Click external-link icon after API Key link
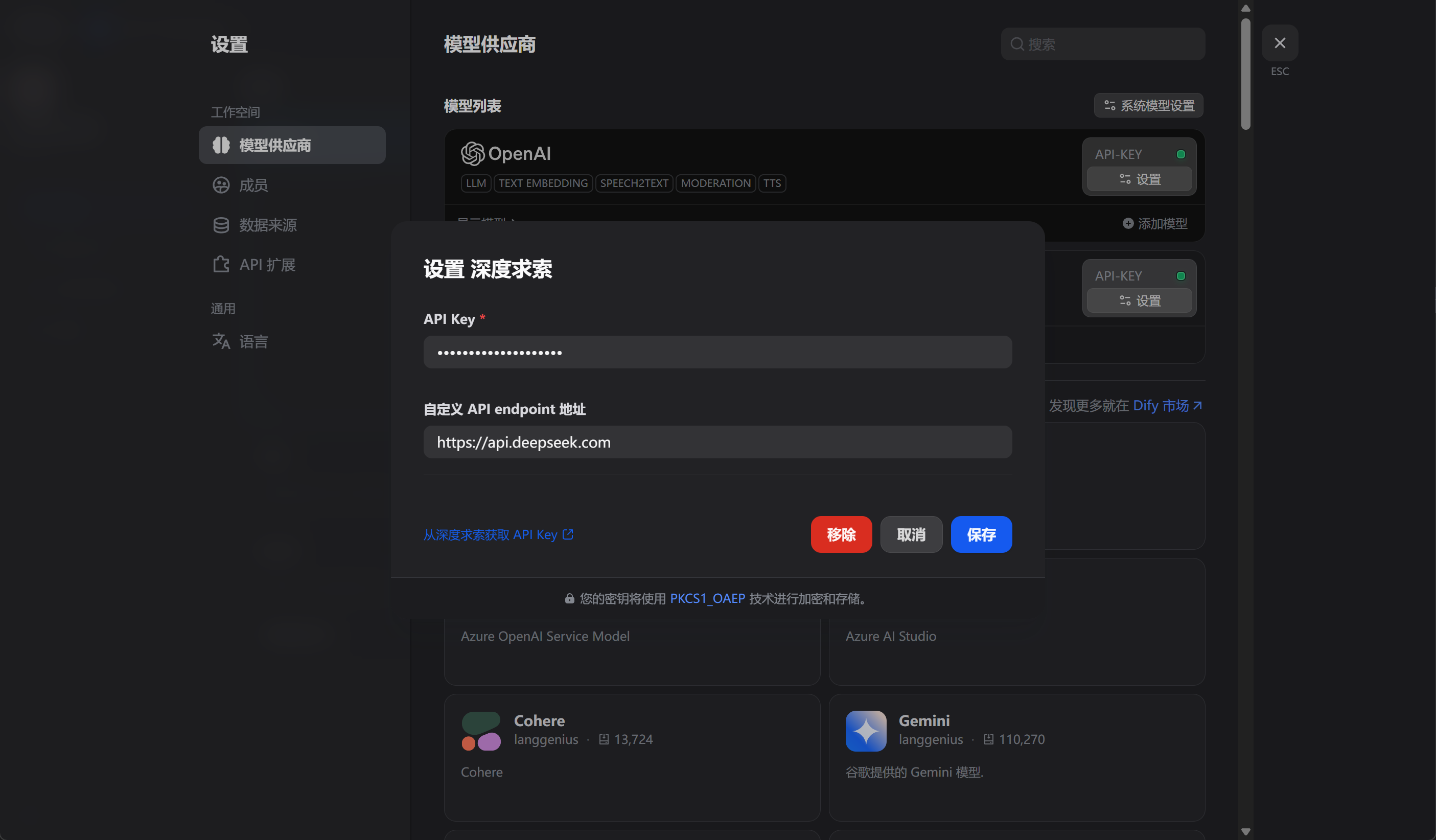The height and width of the screenshot is (840, 1436). click(568, 534)
